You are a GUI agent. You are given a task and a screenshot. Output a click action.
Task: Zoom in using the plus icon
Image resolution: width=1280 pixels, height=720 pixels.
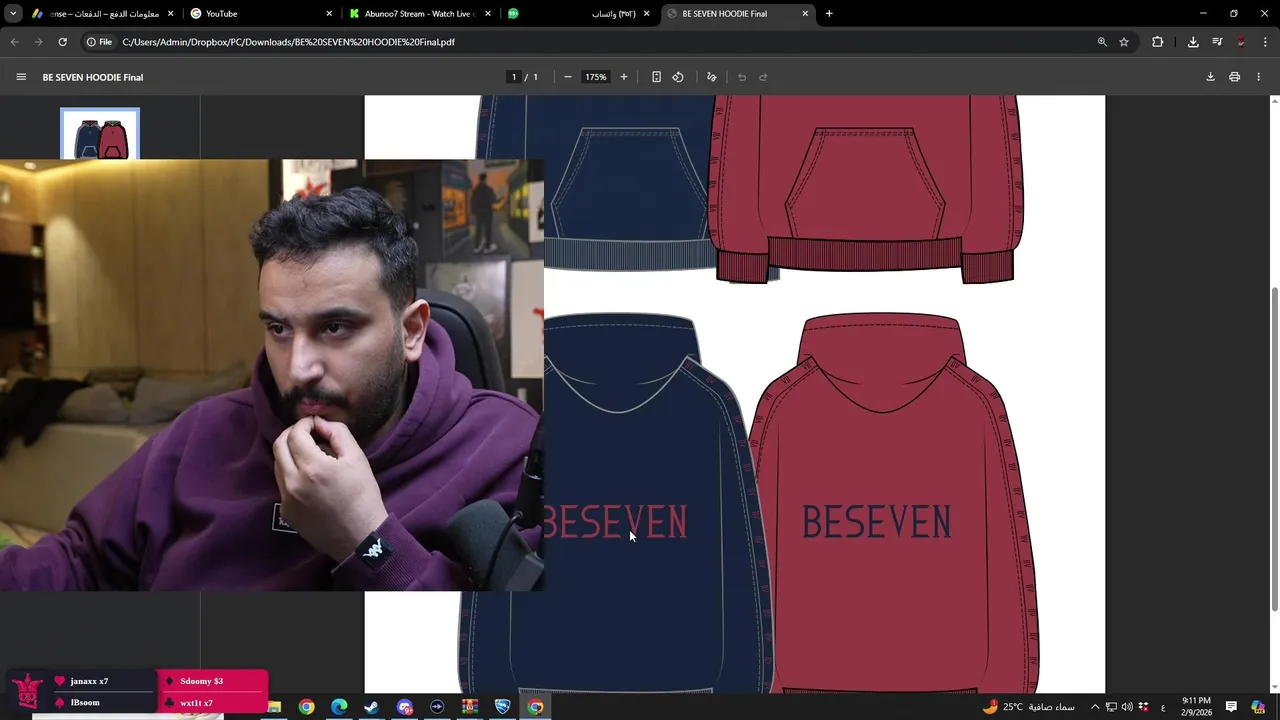(624, 77)
